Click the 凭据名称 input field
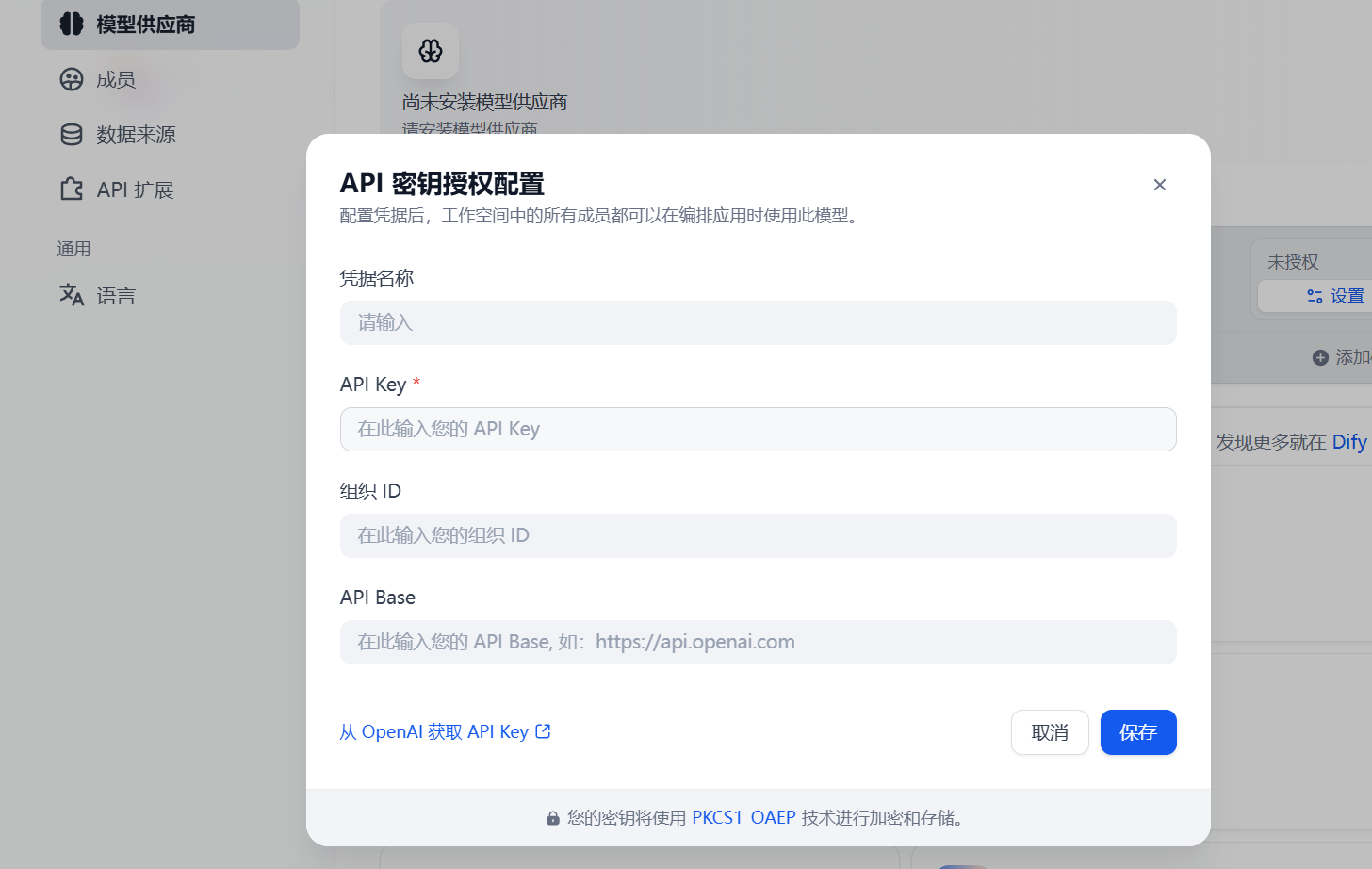Image resolution: width=1372 pixels, height=869 pixels. point(758,322)
